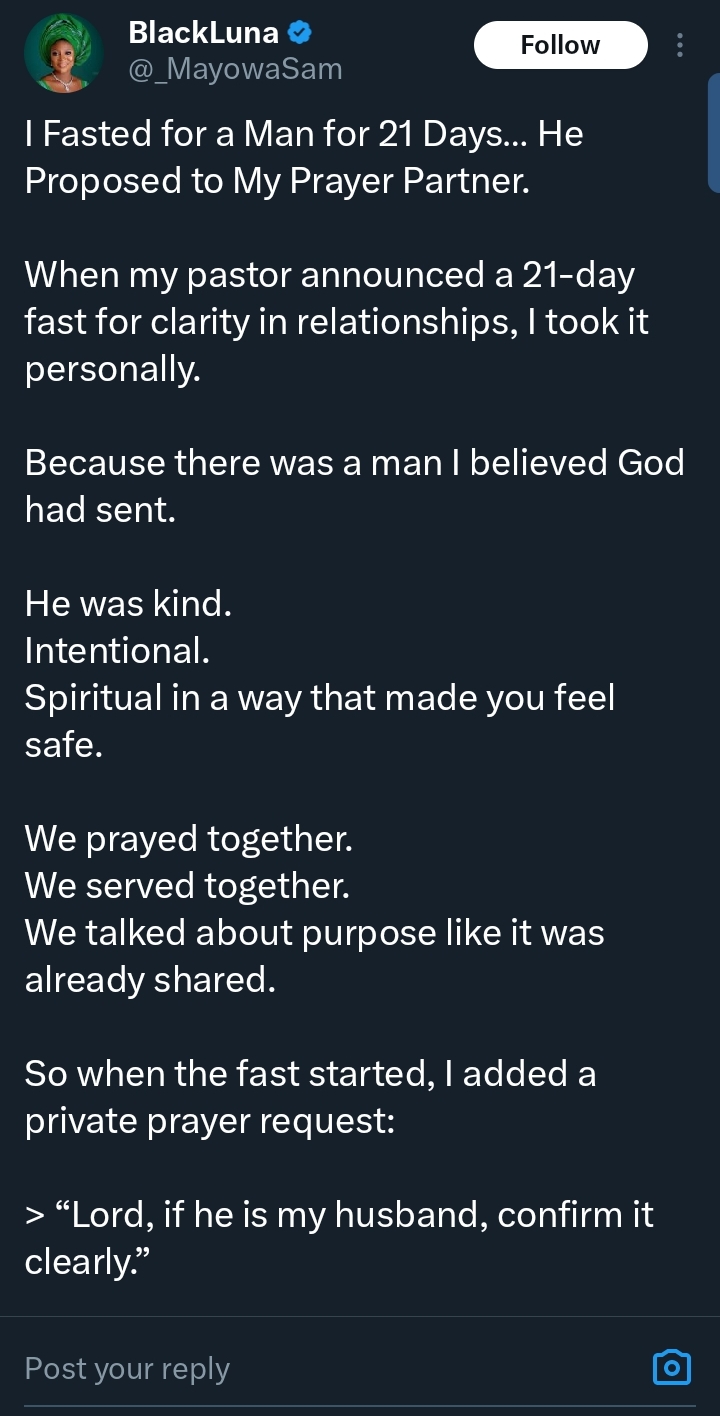Follow the BlackLuna account

coord(560,45)
